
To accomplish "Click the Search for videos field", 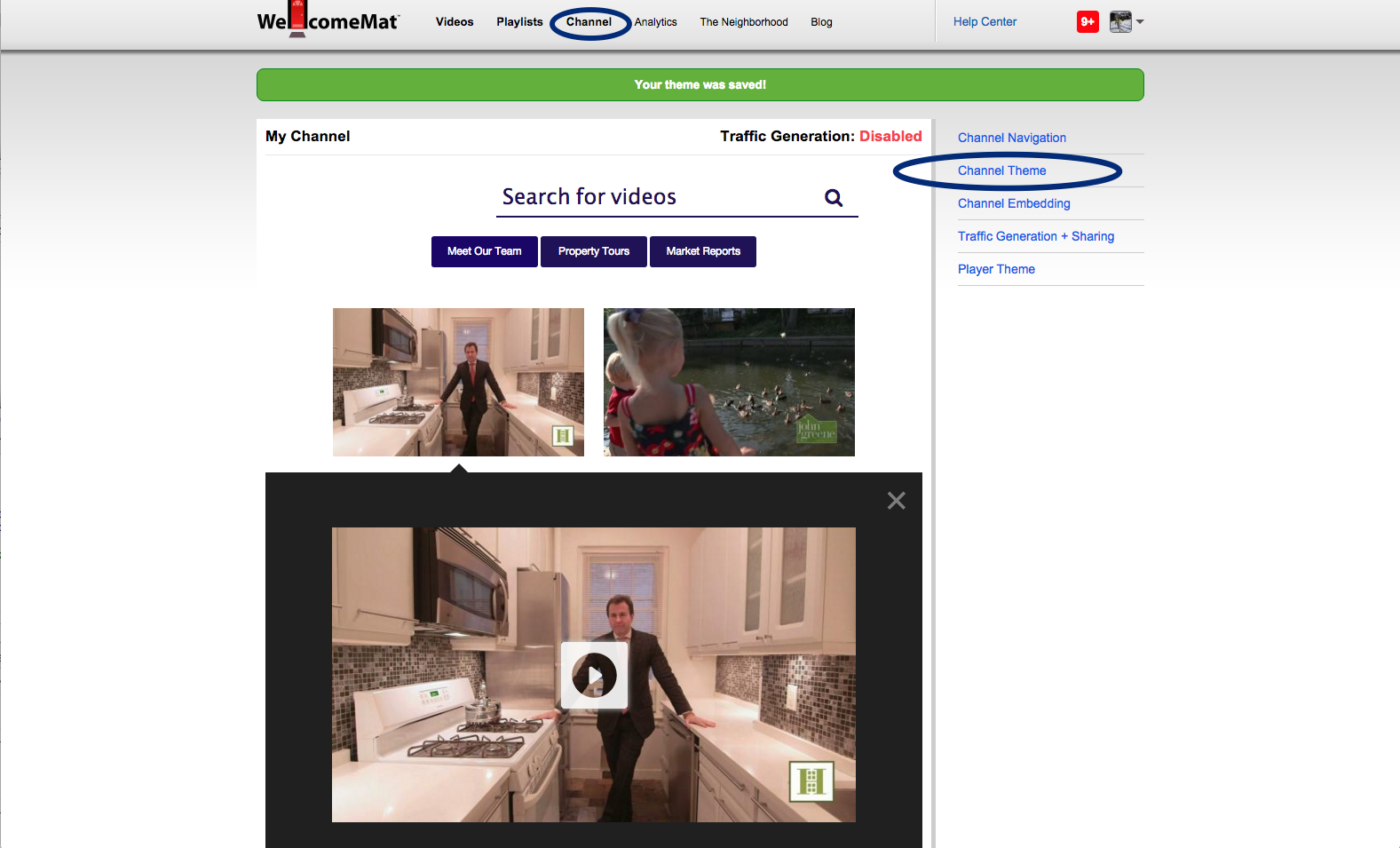I will [x=657, y=197].
